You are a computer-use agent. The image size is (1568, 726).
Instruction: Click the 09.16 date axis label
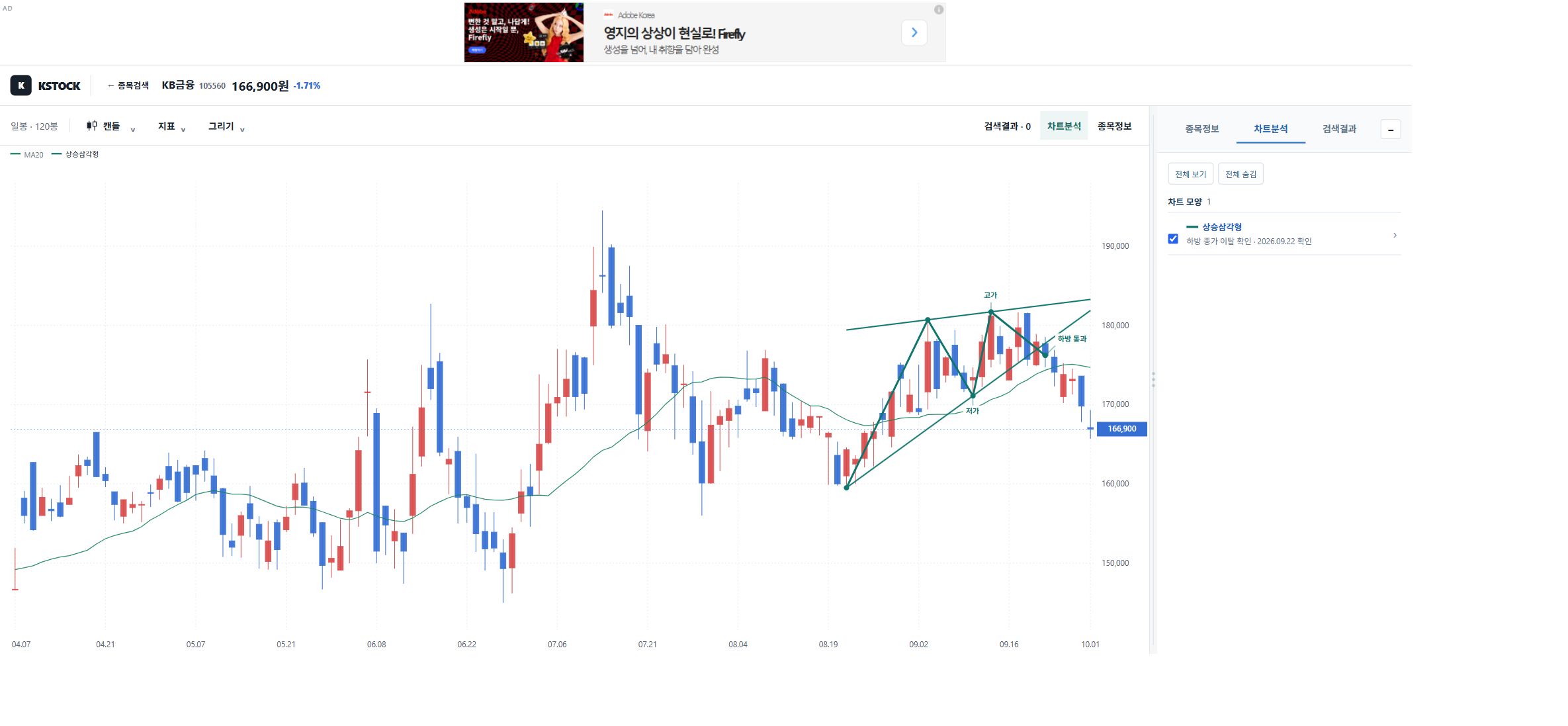pyautogui.click(x=1009, y=645)
